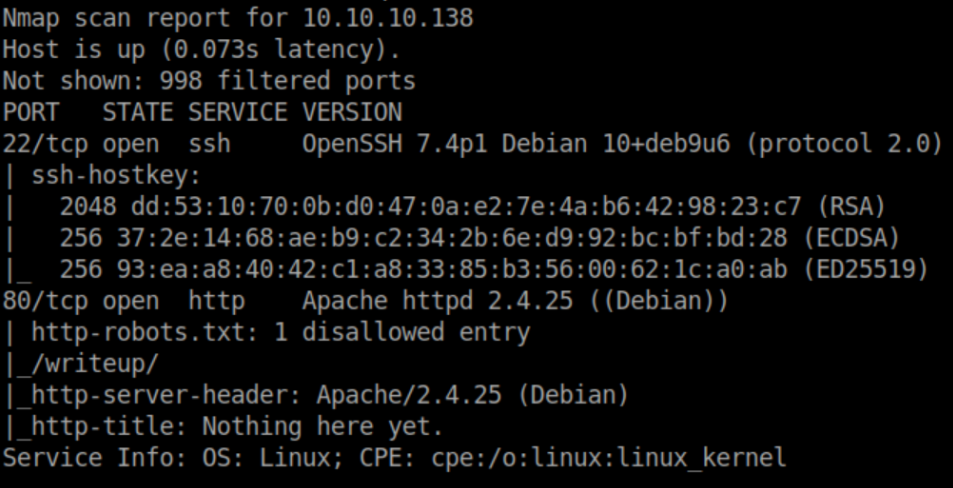Click the PORT column header
Screen dimensions: 953x488
tap(30, 111)
